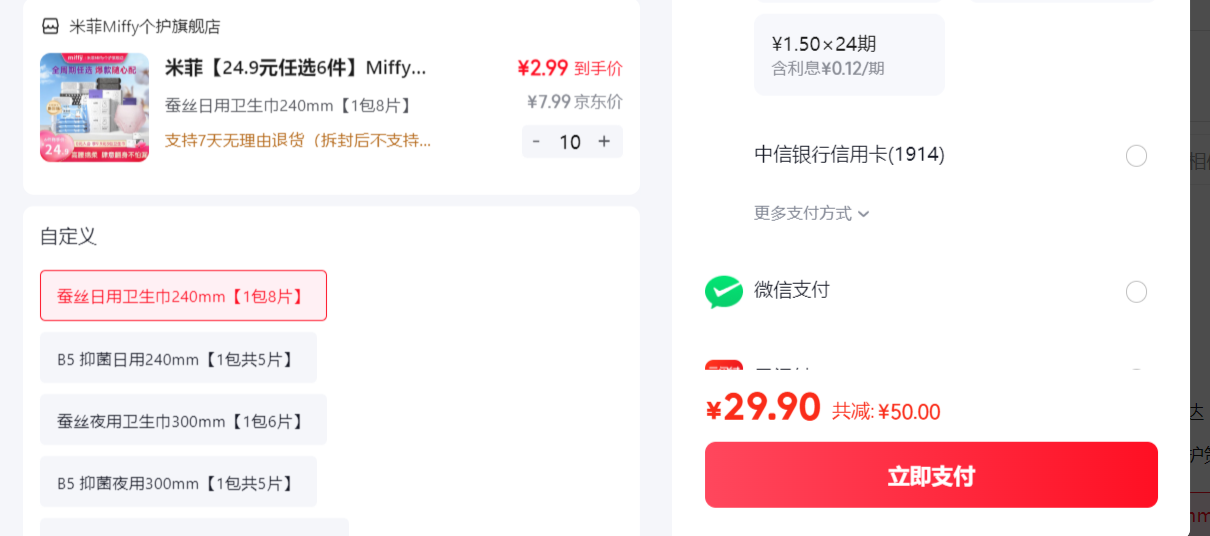
Task: Select B5 抑菌夜用300mm【1包共5片】 option
Action: [x=178, y=482]
